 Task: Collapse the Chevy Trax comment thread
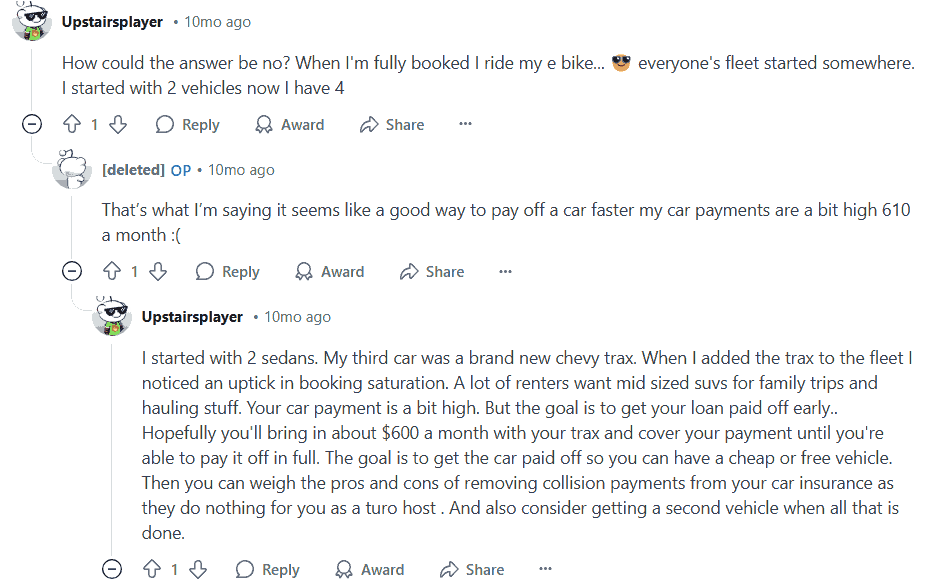[x=112, y=569]
